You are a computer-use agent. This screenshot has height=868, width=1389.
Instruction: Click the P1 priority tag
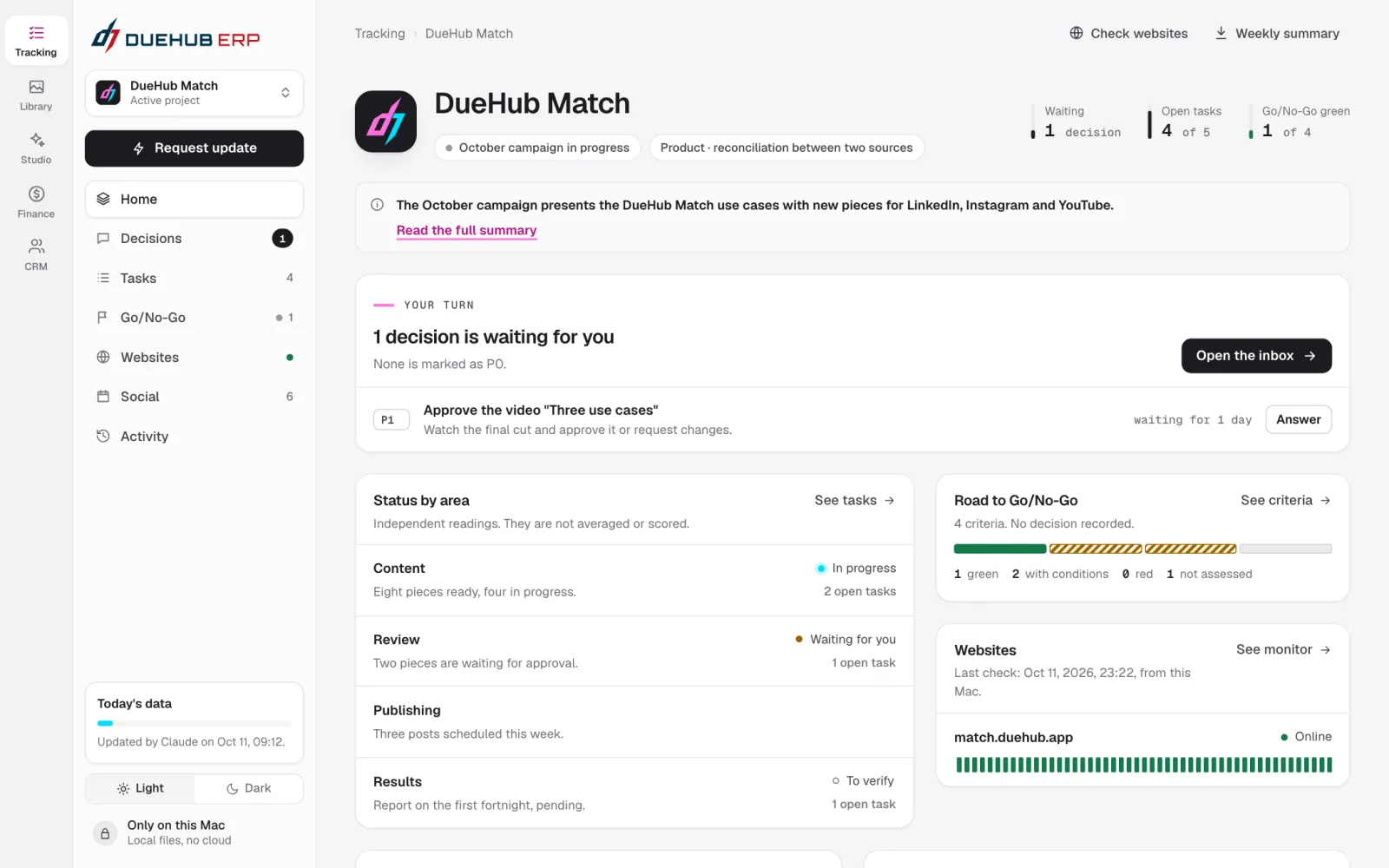point(391,420)
